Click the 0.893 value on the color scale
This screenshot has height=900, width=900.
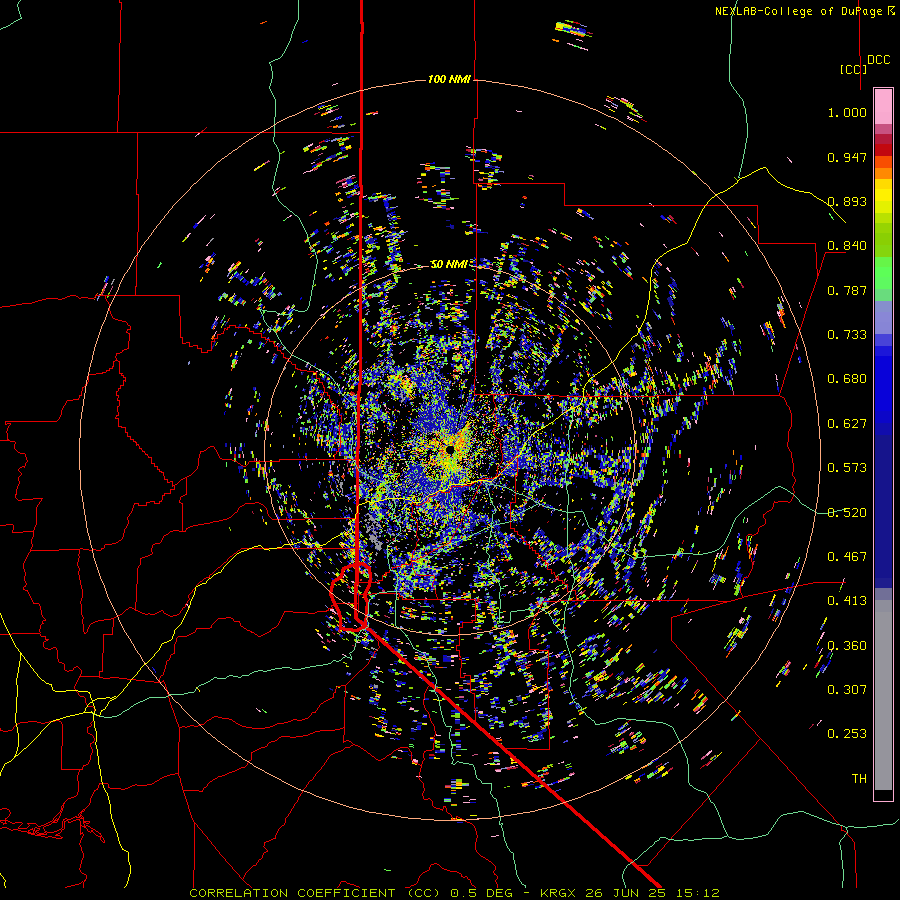click(847, 201)
